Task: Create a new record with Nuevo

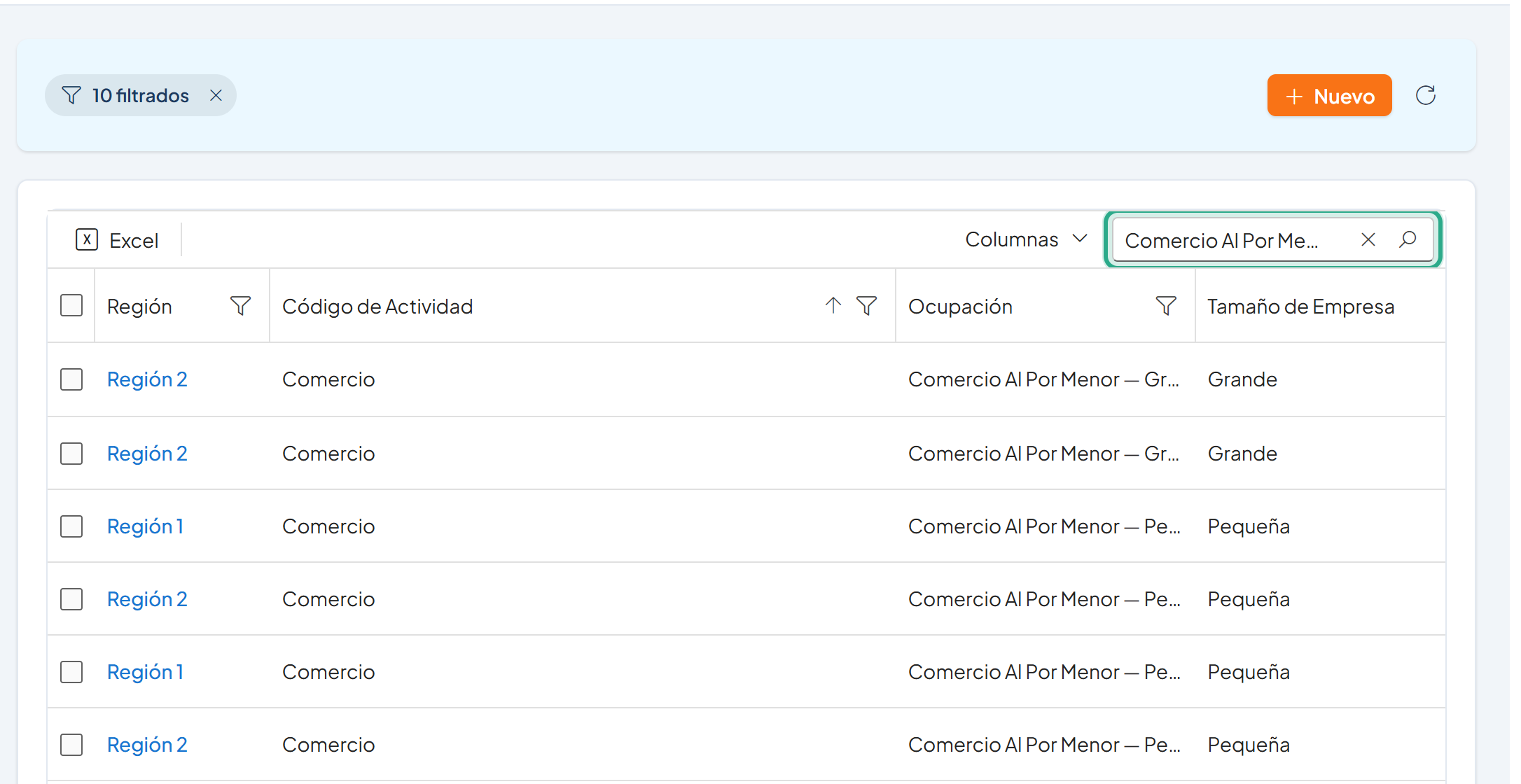Action: point(1329,95)
